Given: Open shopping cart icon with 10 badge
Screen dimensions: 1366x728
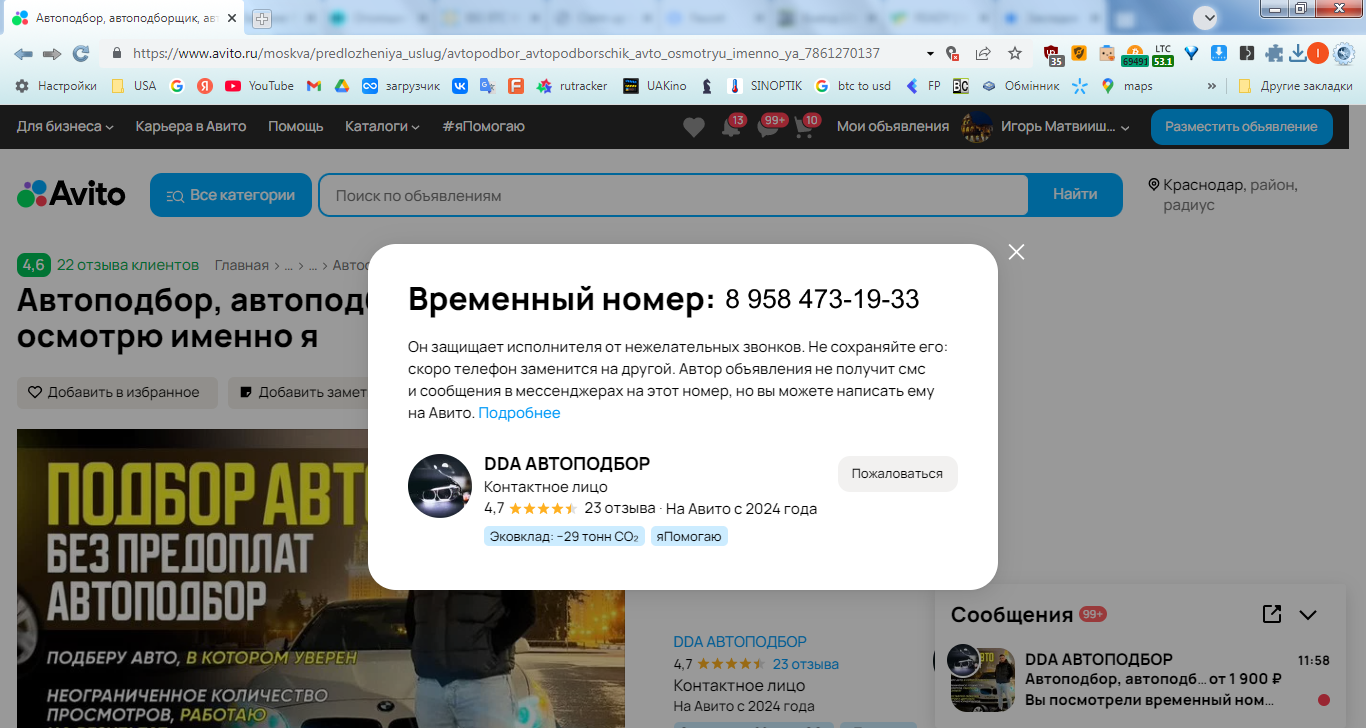Looking at the screenshot, I should point(805,127).
